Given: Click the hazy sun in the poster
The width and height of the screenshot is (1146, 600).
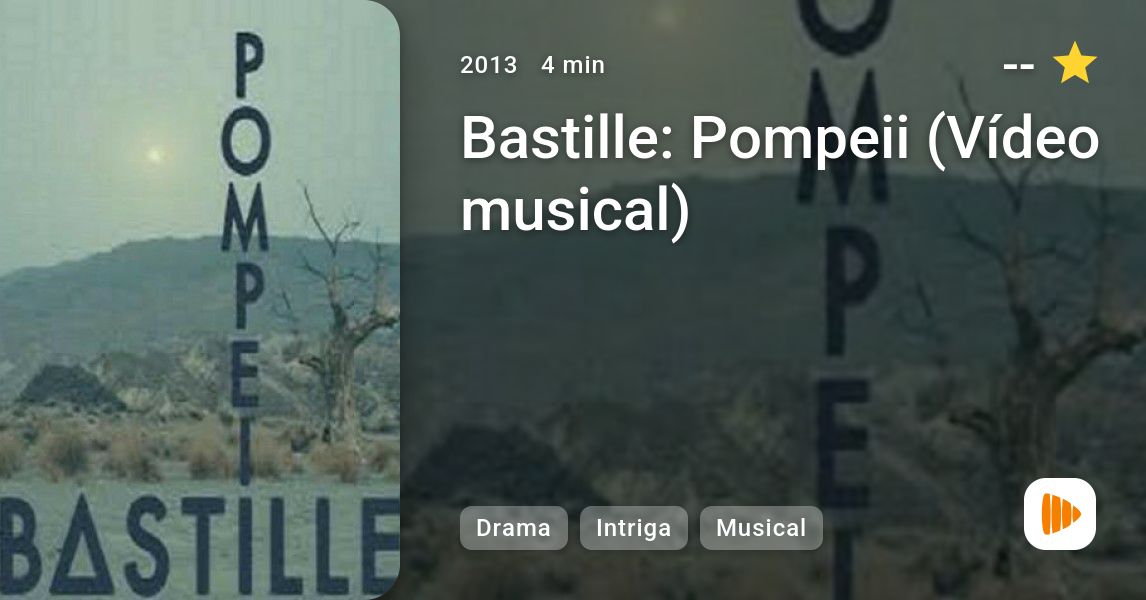Looking at the screenshot, I should (154, 155).
